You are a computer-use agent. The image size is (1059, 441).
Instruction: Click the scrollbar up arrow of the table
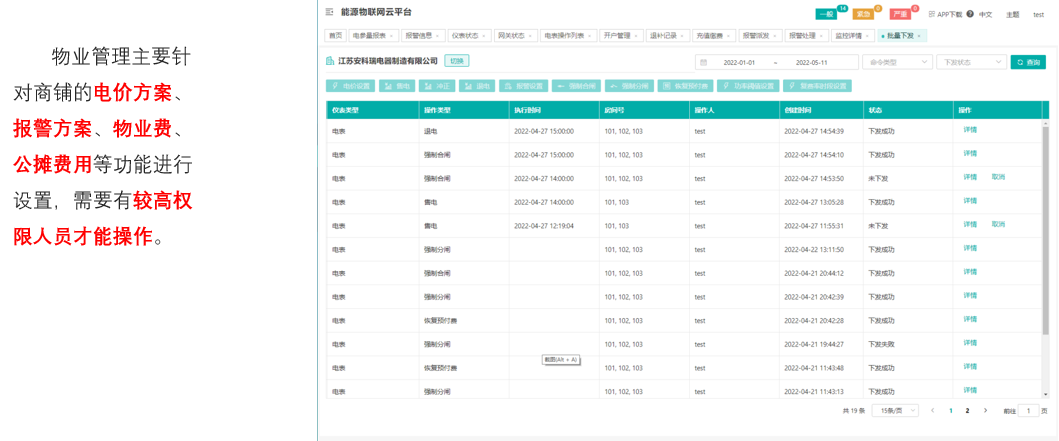point(1046,123)
